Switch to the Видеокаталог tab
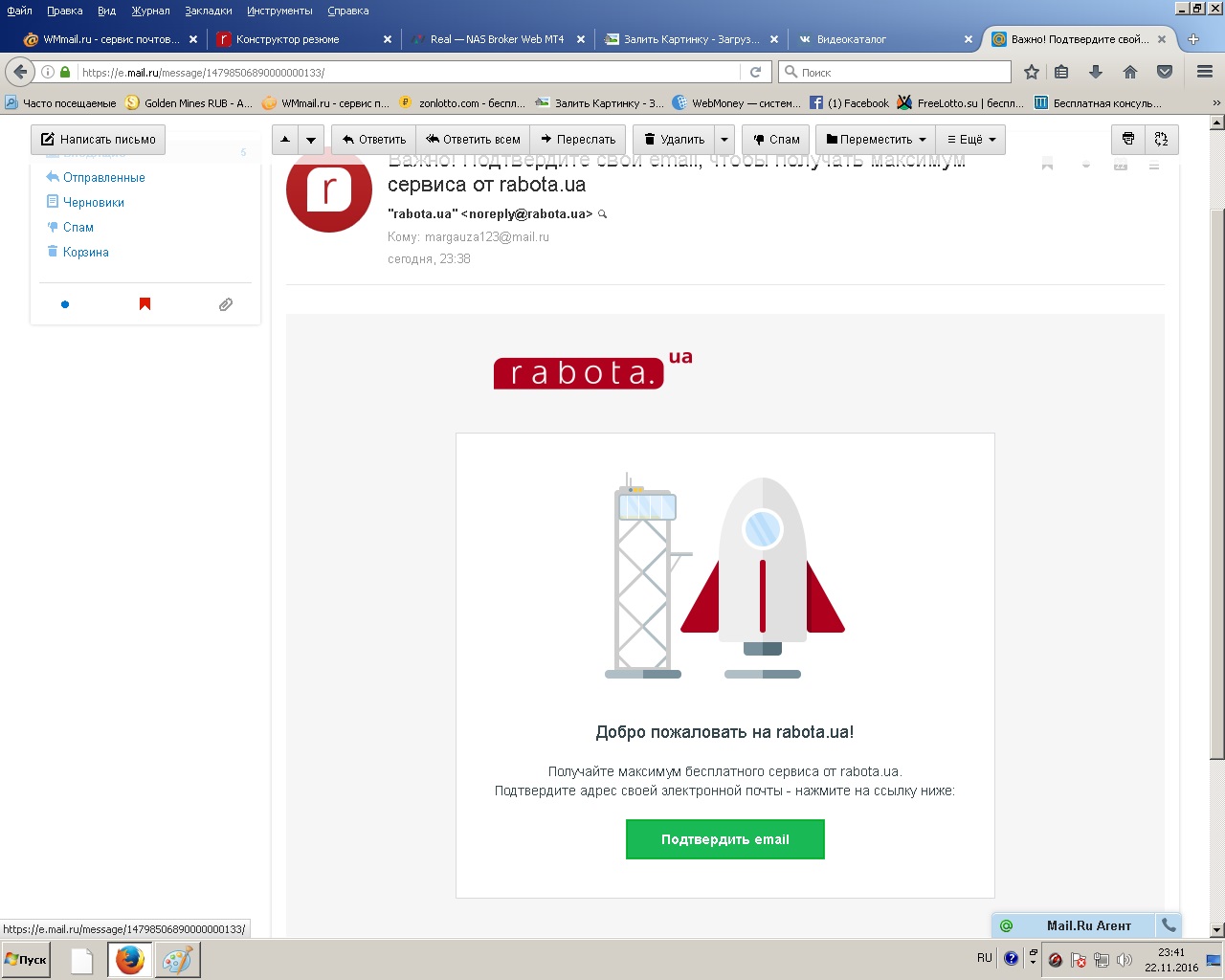The image size is (1225, 980). [883, 39]
